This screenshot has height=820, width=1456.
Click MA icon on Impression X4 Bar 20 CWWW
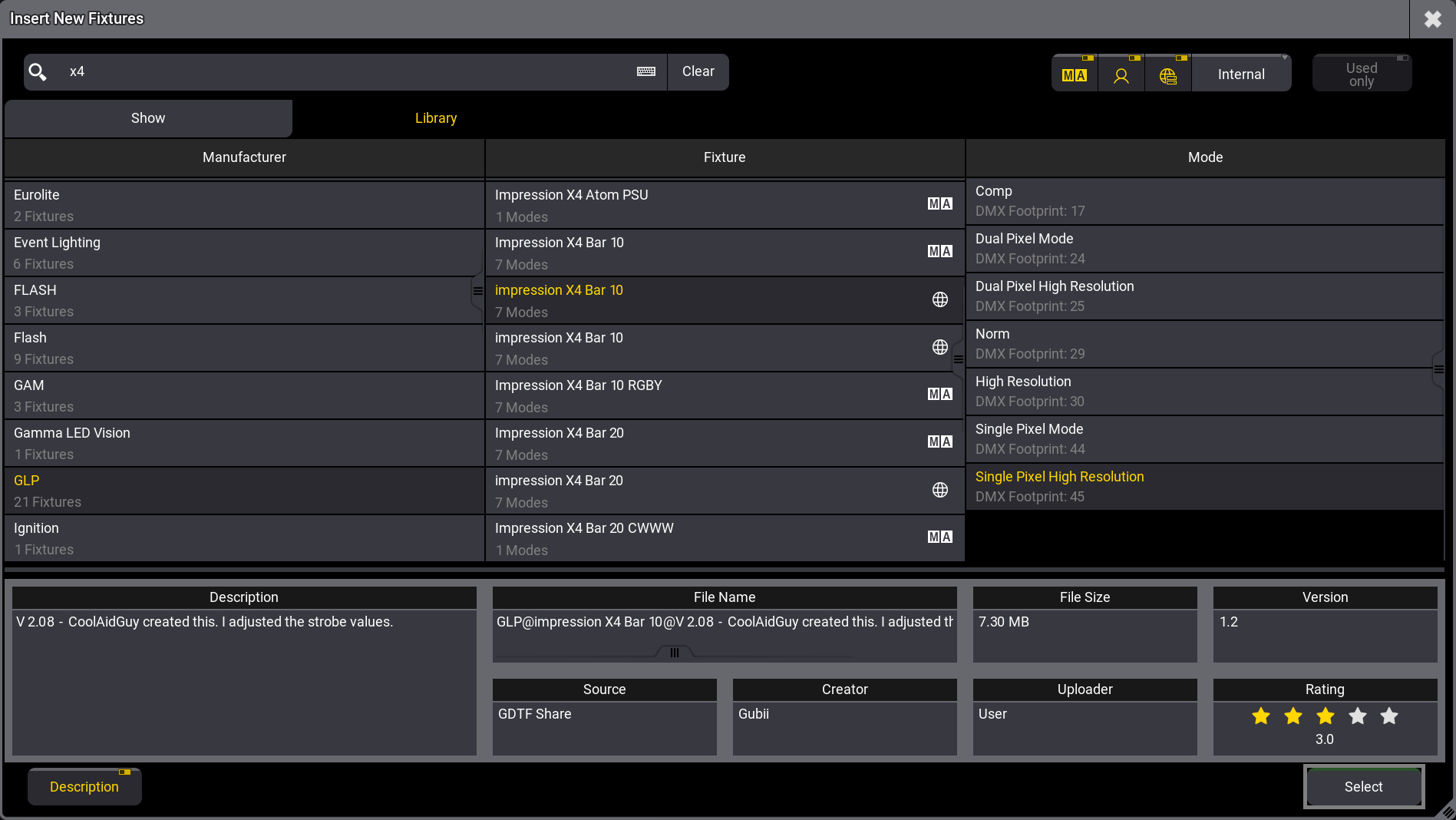(x=939, y=537)
